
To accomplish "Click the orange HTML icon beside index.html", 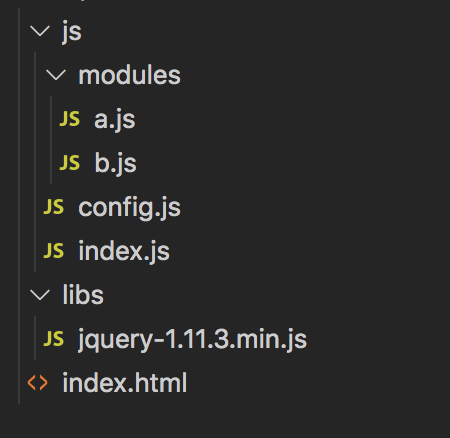I will pyautogui.click(x=37, y=383).
